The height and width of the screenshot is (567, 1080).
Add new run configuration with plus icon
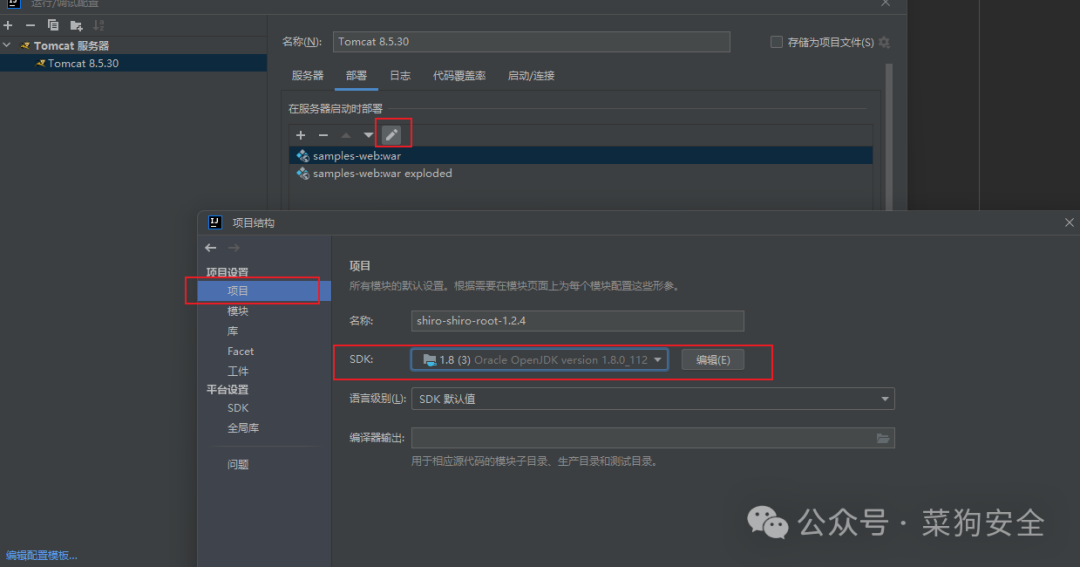tap(8, 25)
